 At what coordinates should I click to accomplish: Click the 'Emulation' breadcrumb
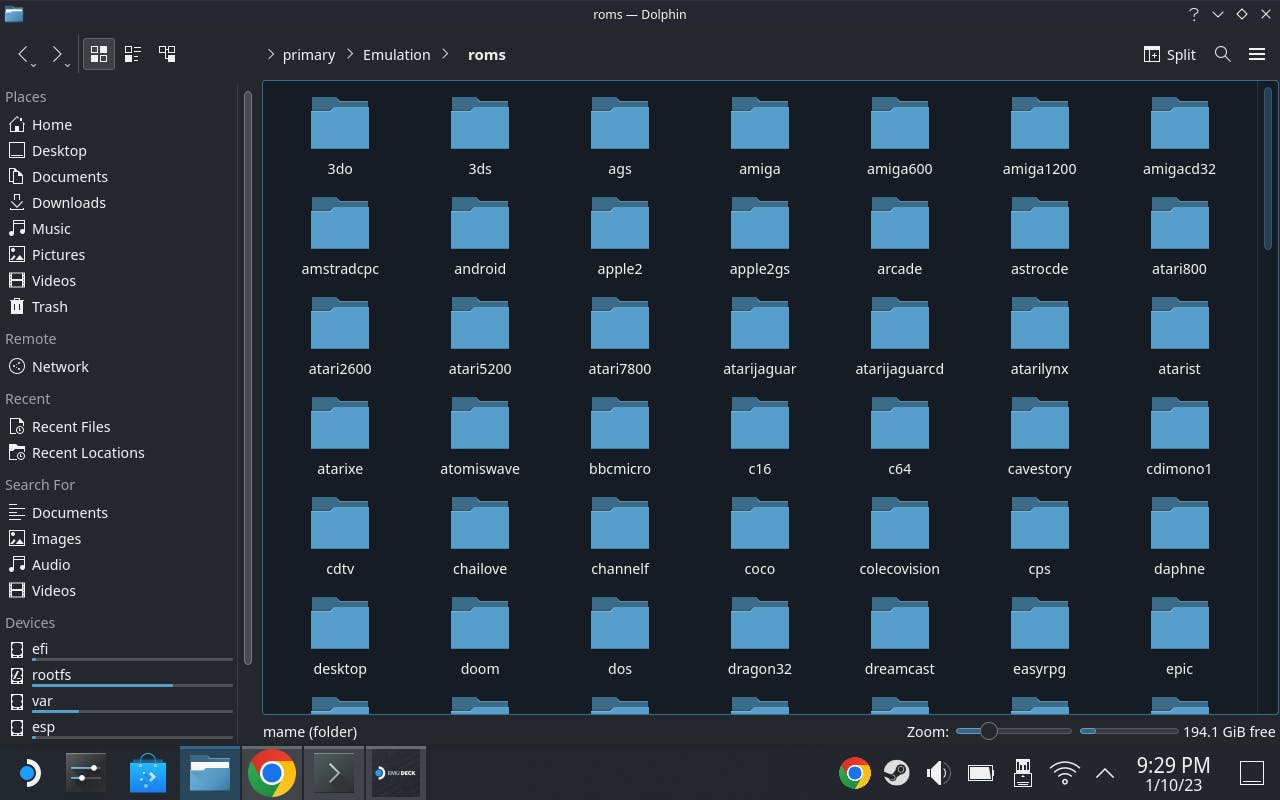coord(397,55)
